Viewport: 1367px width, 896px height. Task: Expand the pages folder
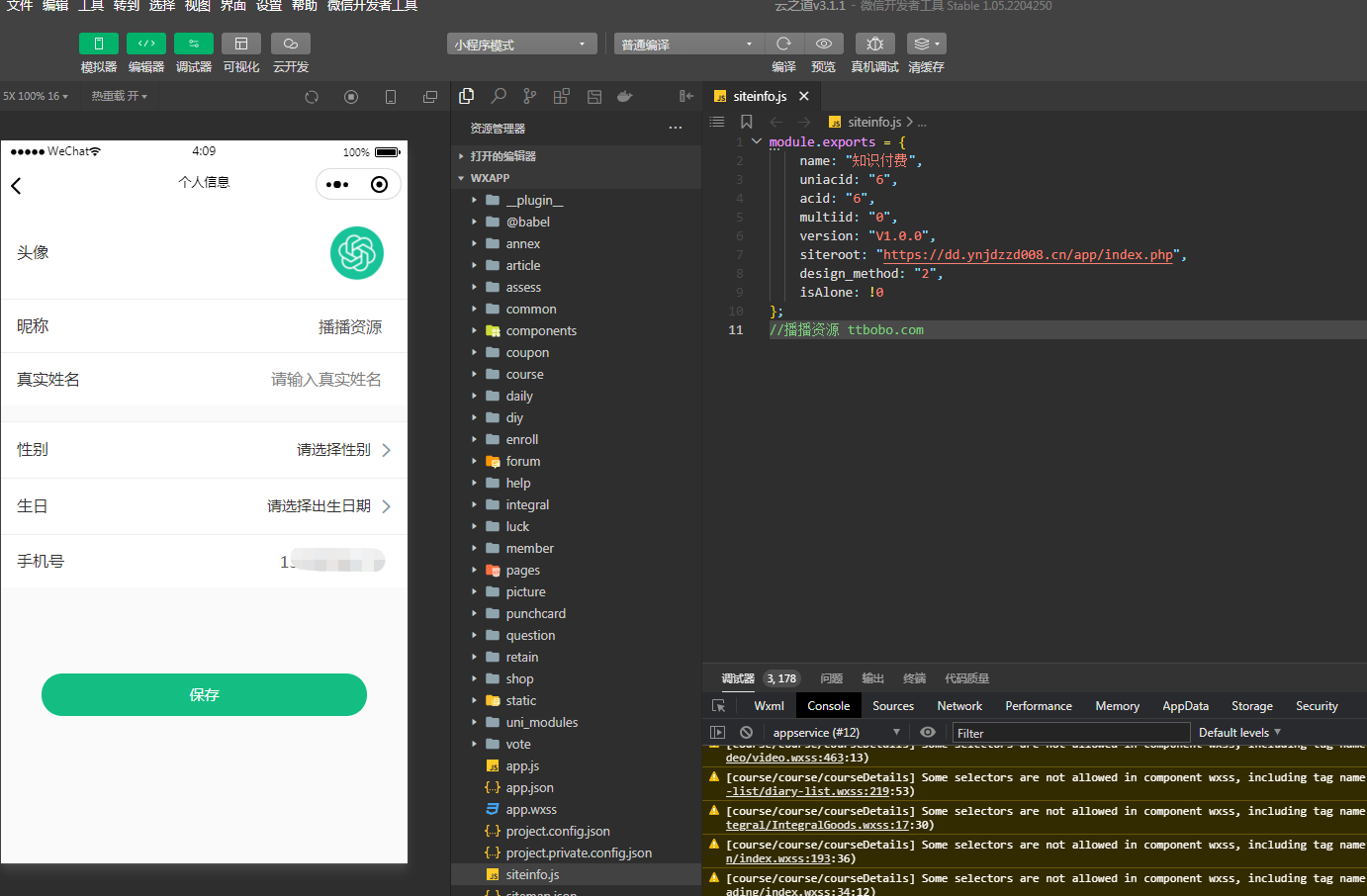pos(576,570)
